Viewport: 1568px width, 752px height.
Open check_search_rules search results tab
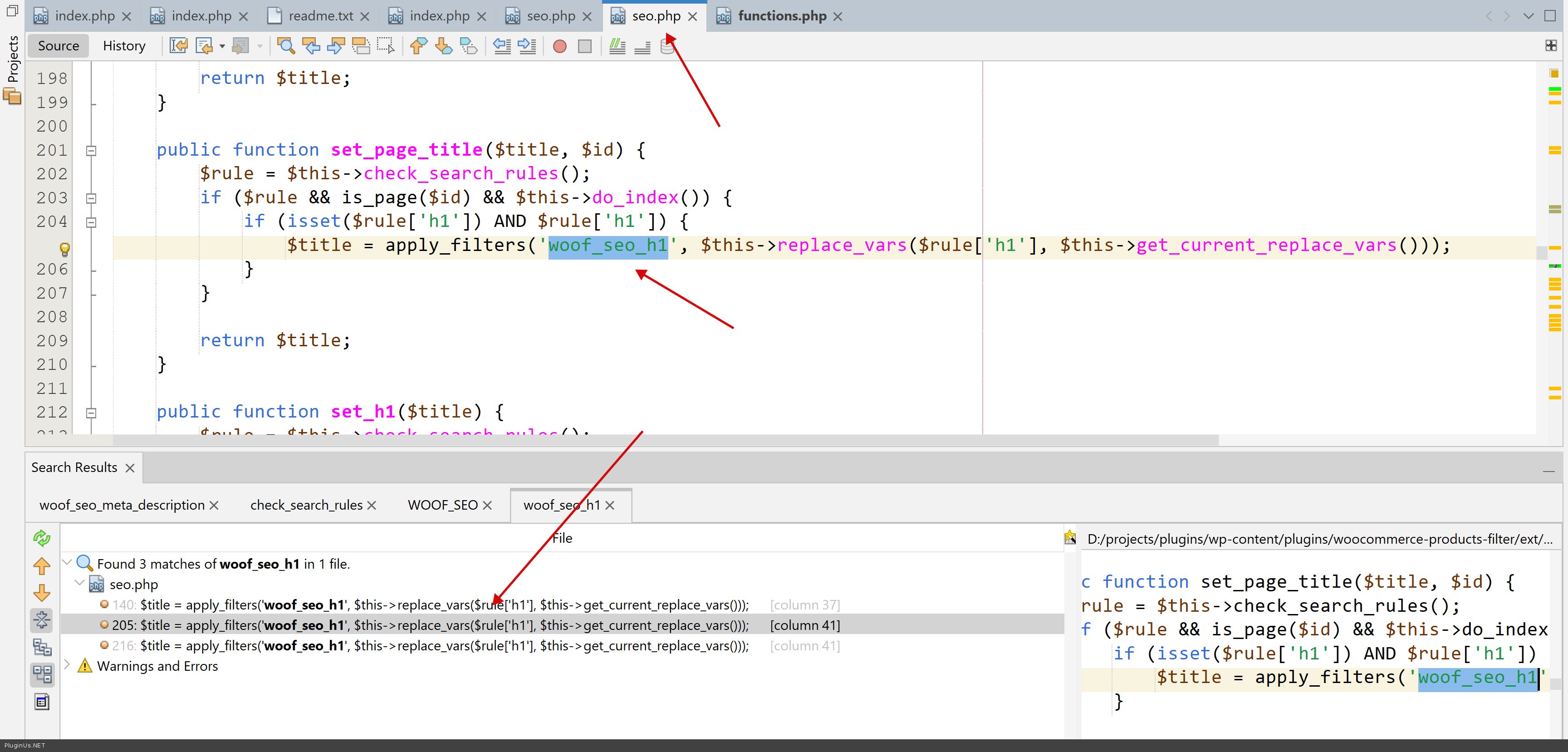(x=306, y=505)
